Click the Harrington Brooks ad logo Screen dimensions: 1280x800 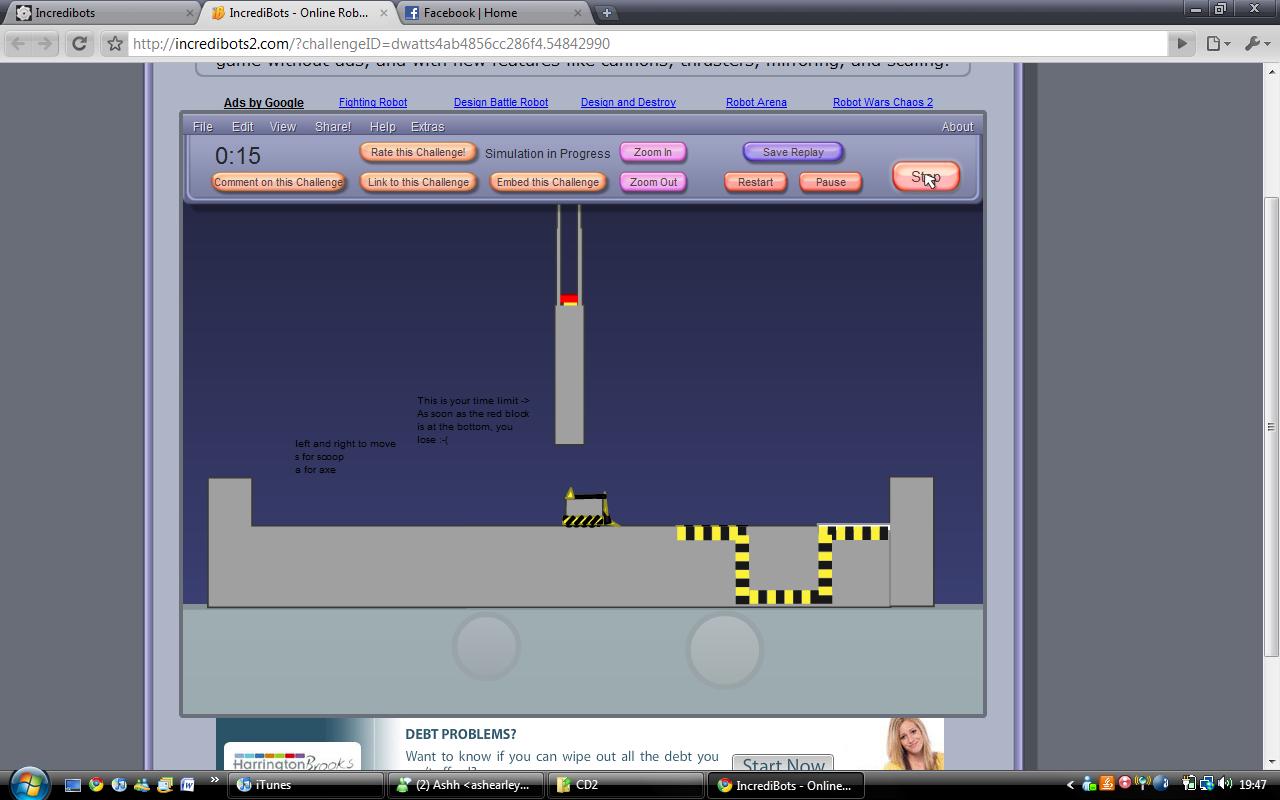(292, 758)
